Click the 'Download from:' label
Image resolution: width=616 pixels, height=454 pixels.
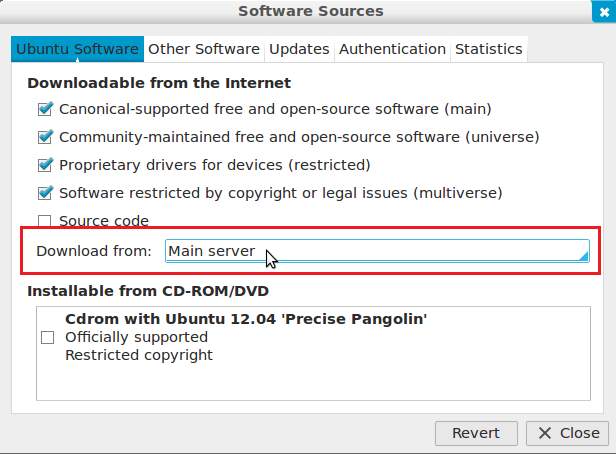[94, 251]
